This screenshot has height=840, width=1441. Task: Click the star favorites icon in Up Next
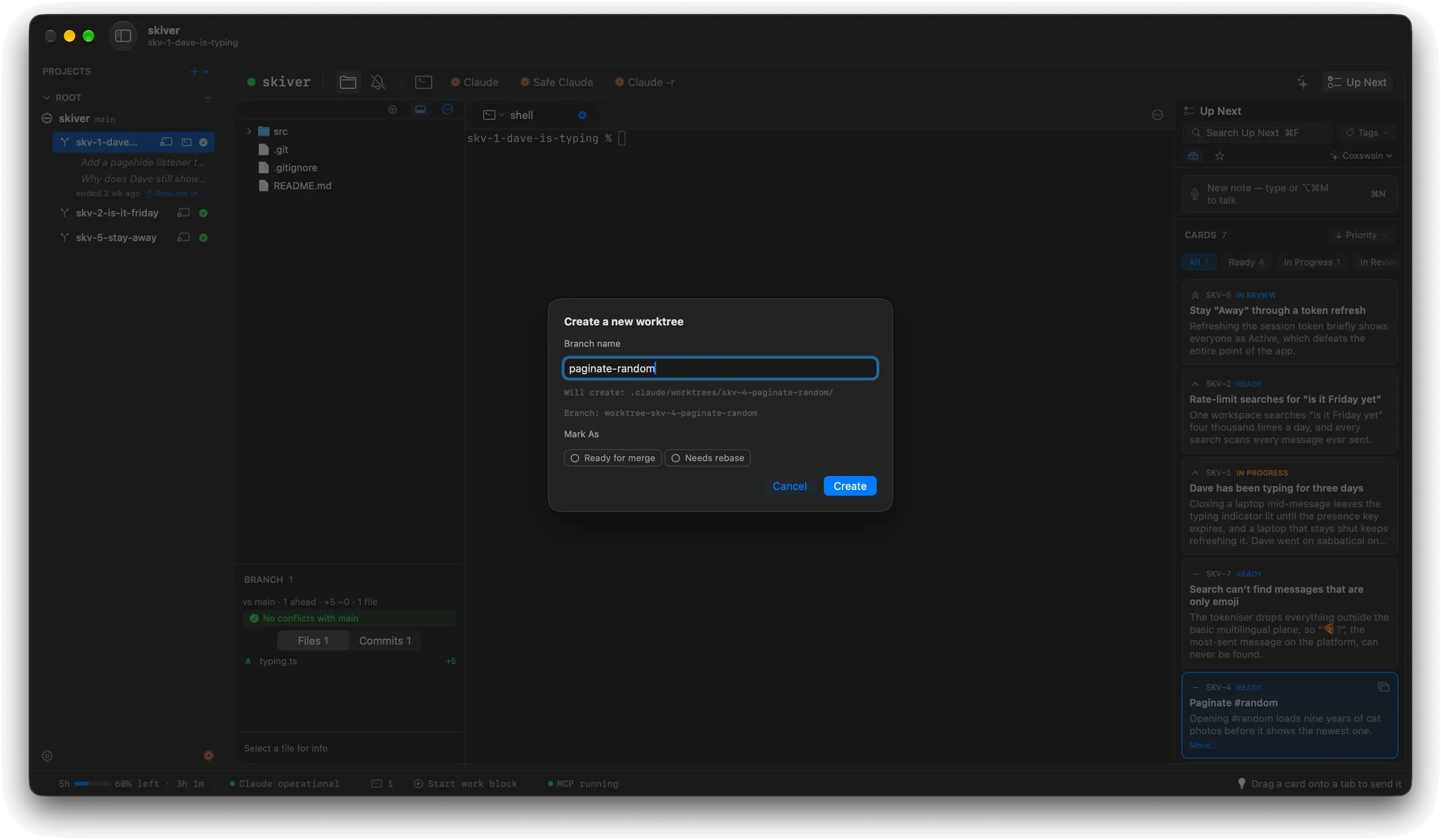1220,155
